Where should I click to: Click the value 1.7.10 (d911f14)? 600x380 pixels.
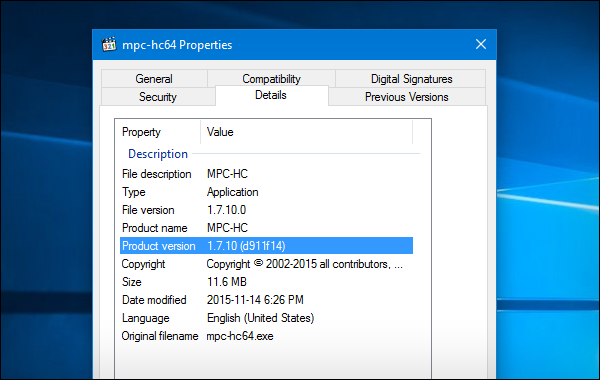coord(246,246)
